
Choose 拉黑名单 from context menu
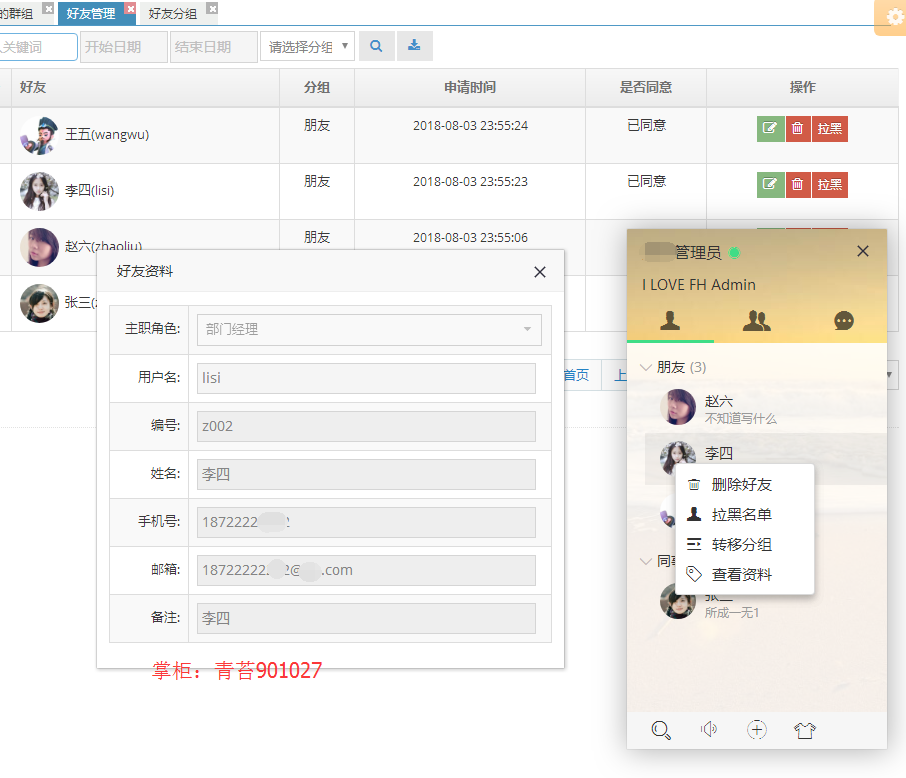(744, 514)
